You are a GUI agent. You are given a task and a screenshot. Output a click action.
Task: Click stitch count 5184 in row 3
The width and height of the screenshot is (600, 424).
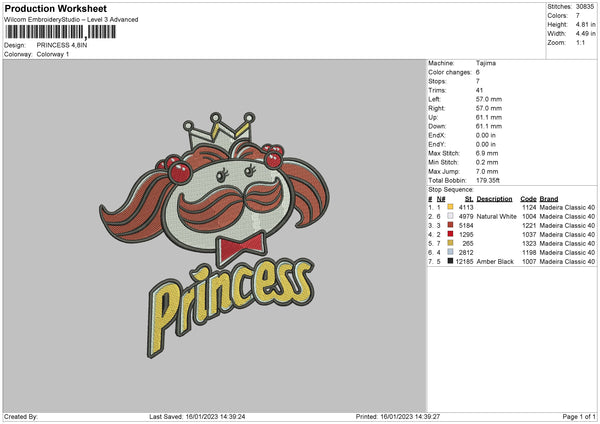click(x=466, y=225)
